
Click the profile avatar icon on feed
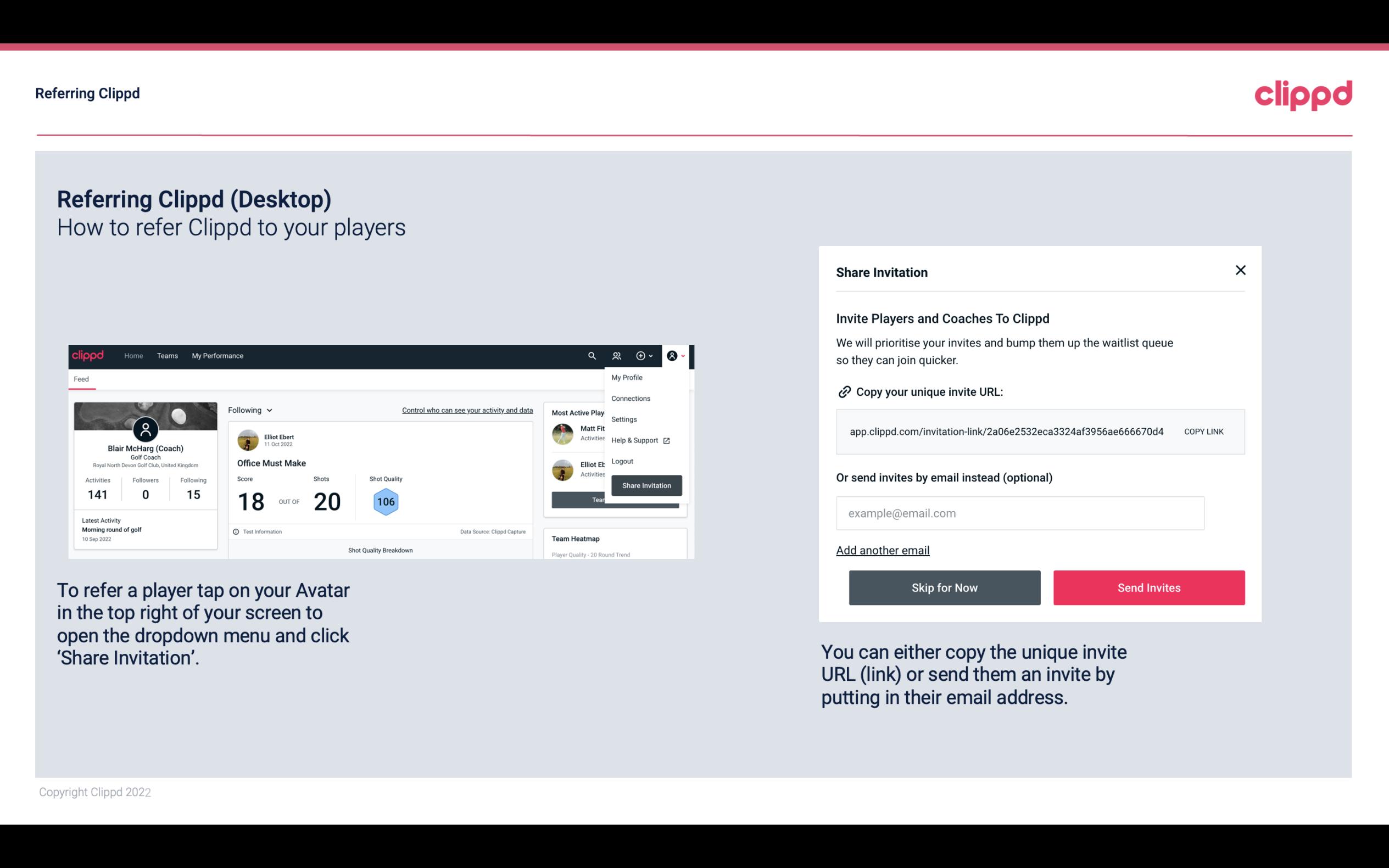(672, 356)
